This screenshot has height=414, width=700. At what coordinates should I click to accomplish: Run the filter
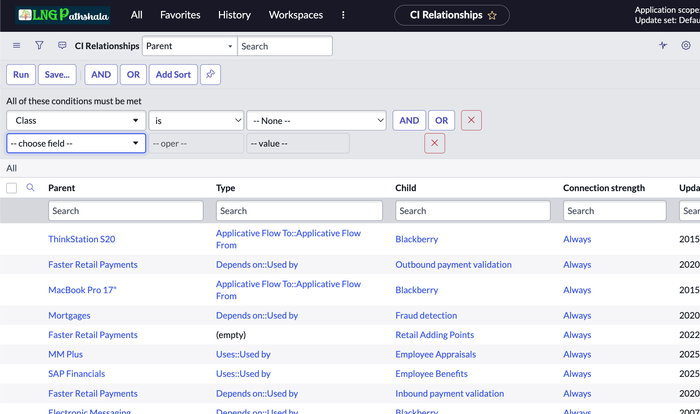[21, 75]
